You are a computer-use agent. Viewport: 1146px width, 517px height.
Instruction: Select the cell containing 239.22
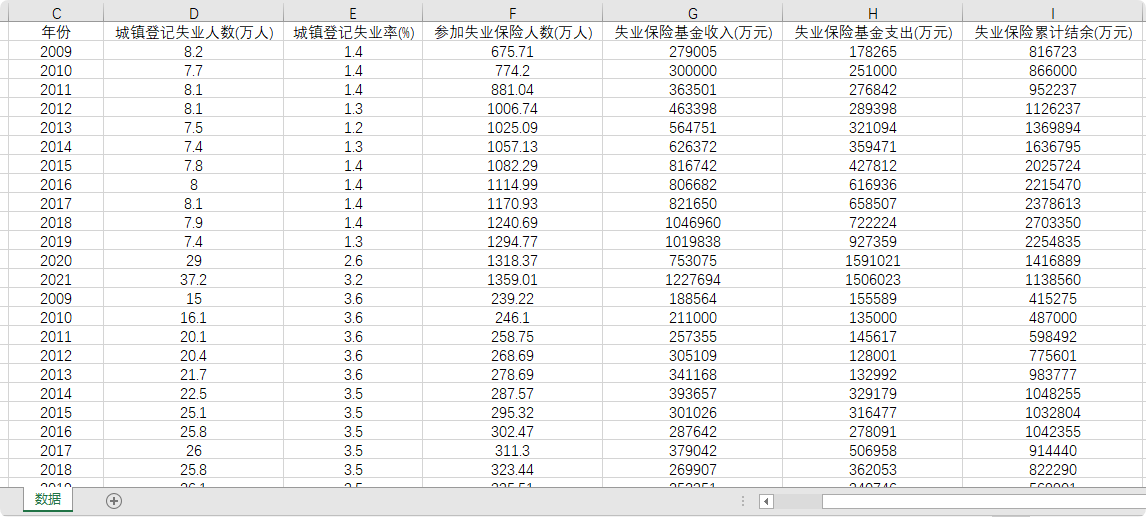[512, 298]
